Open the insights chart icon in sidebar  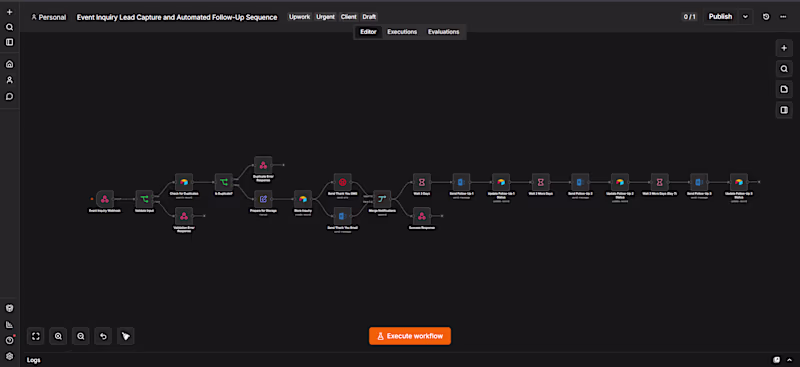click(x=9, y=325)
